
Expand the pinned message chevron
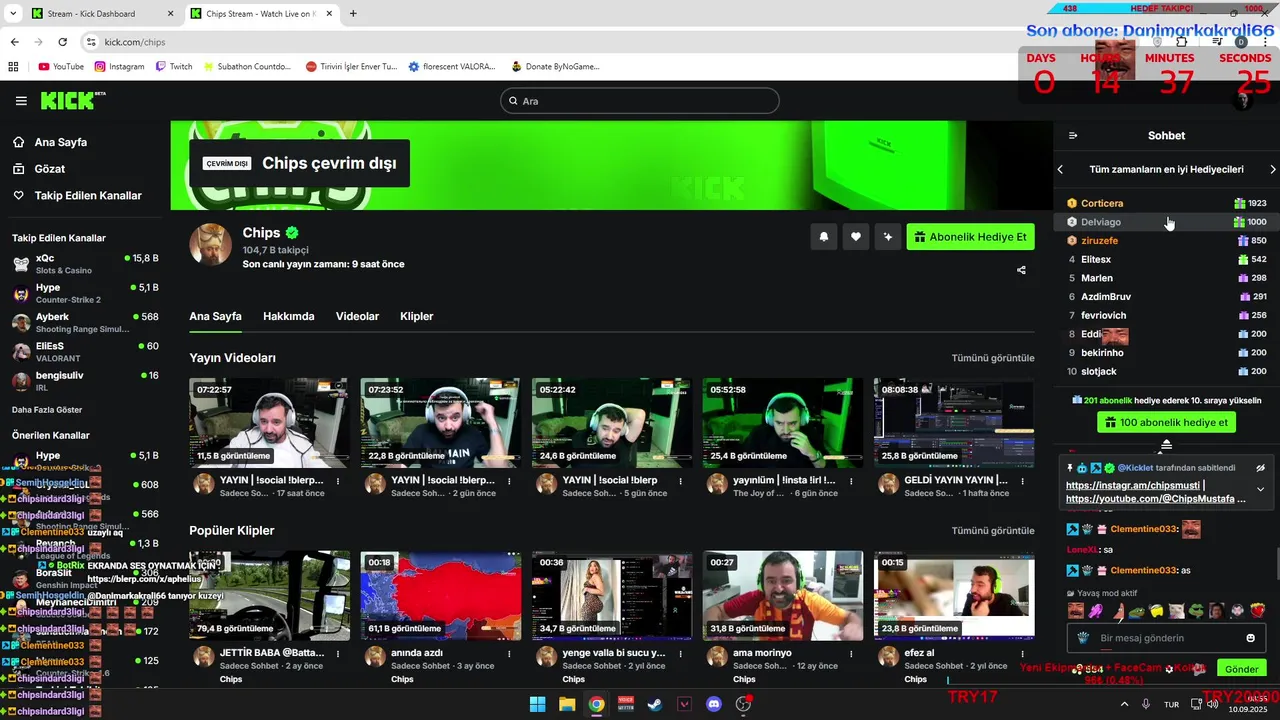1260,490
